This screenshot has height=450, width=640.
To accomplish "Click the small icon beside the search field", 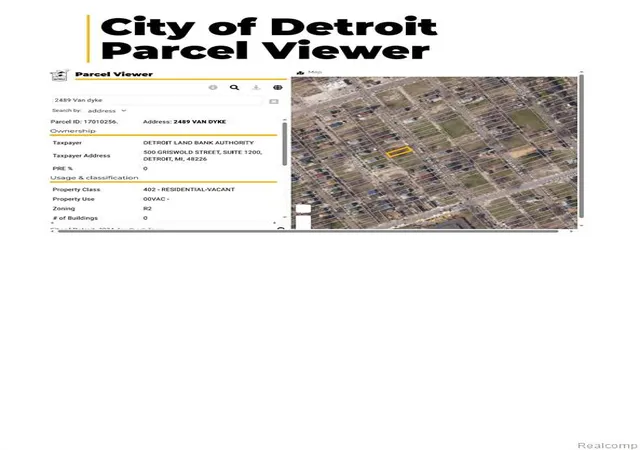I will pos(274,101).
